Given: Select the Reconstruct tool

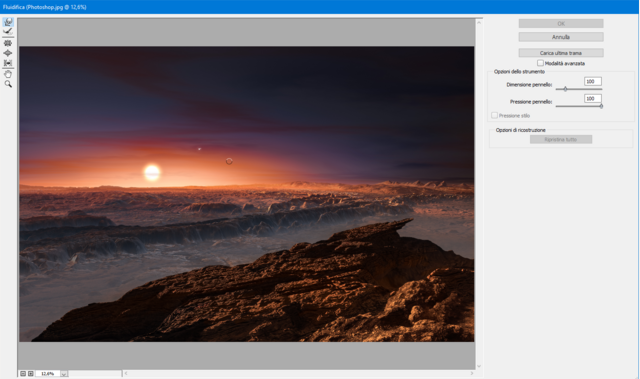Looking at the screenshot, I should tap(8, 32).
